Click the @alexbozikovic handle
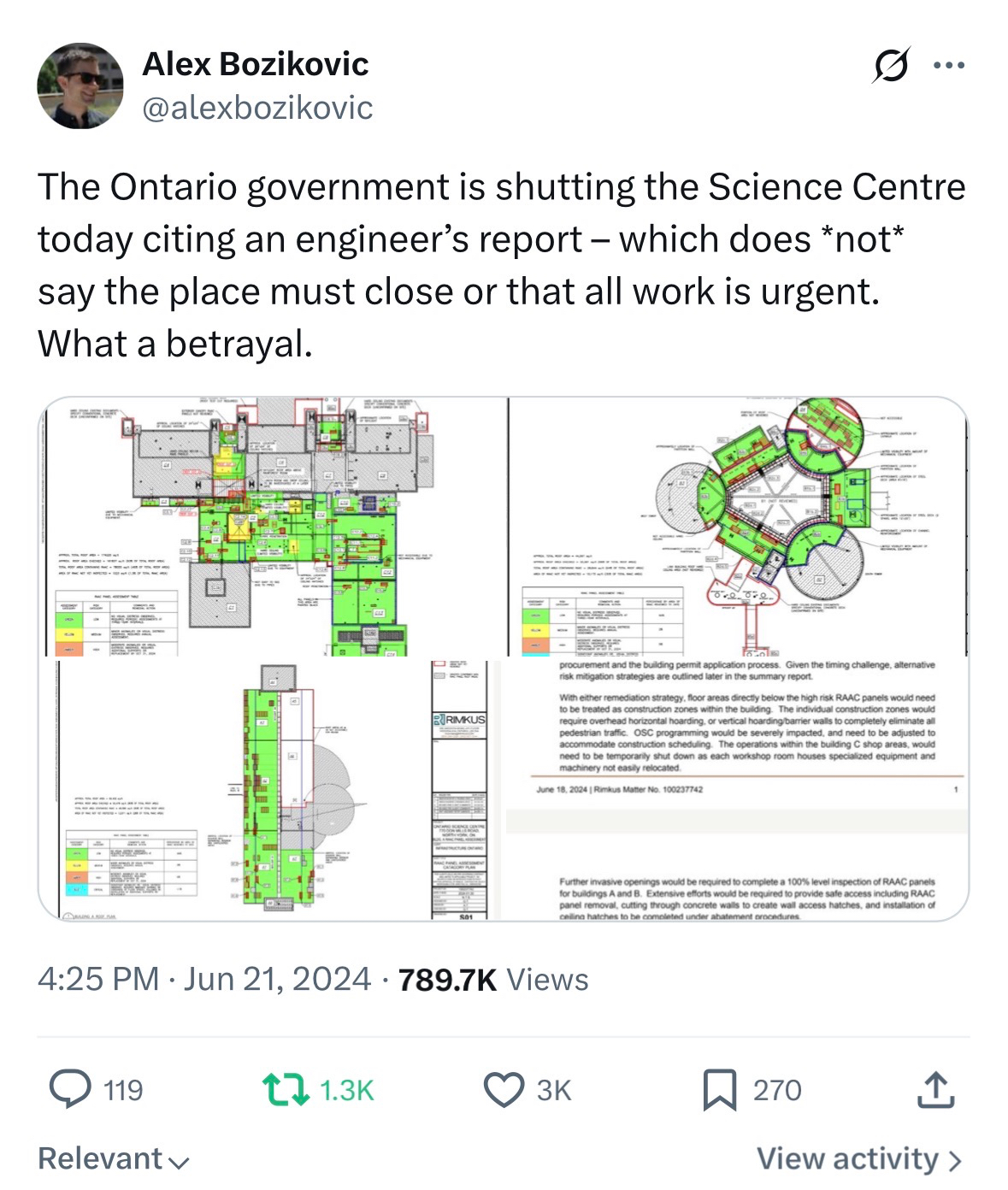1008x1190 pixels. [x=256, y=108]
